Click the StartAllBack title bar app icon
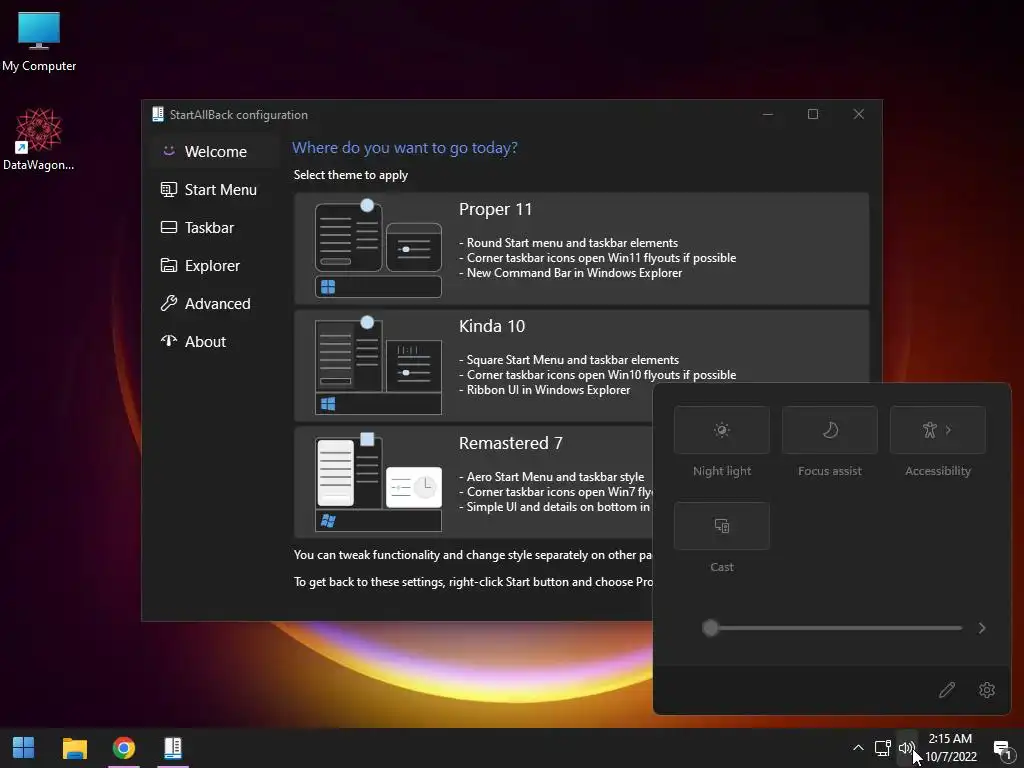The width and height of the screenshot is (1024, 768). [x=157, y=114]
